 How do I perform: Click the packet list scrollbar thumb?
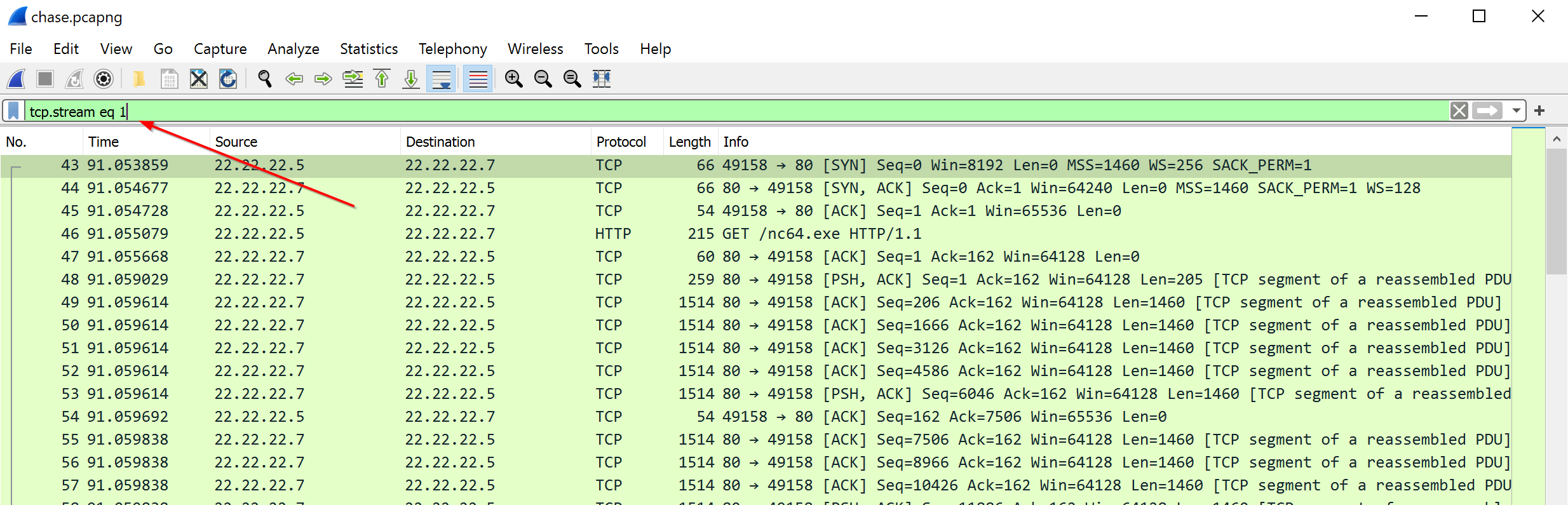point(1557,212)
